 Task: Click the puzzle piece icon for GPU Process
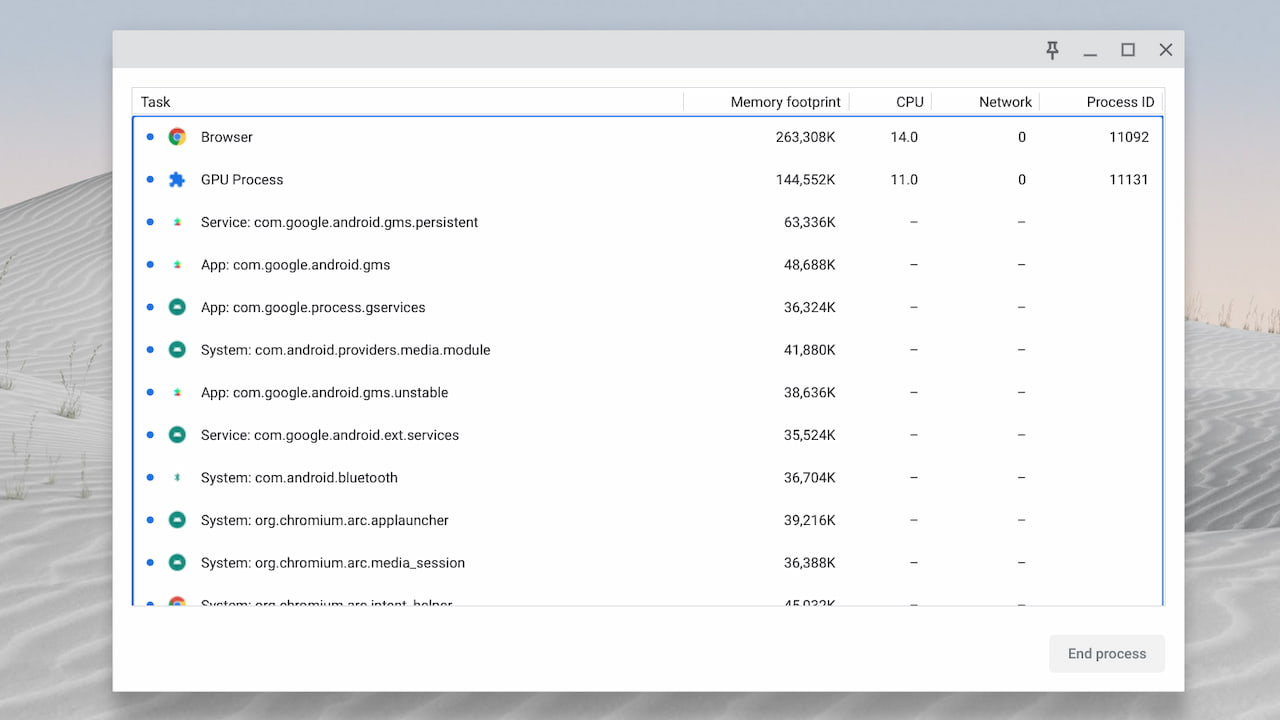pos(177,180)
